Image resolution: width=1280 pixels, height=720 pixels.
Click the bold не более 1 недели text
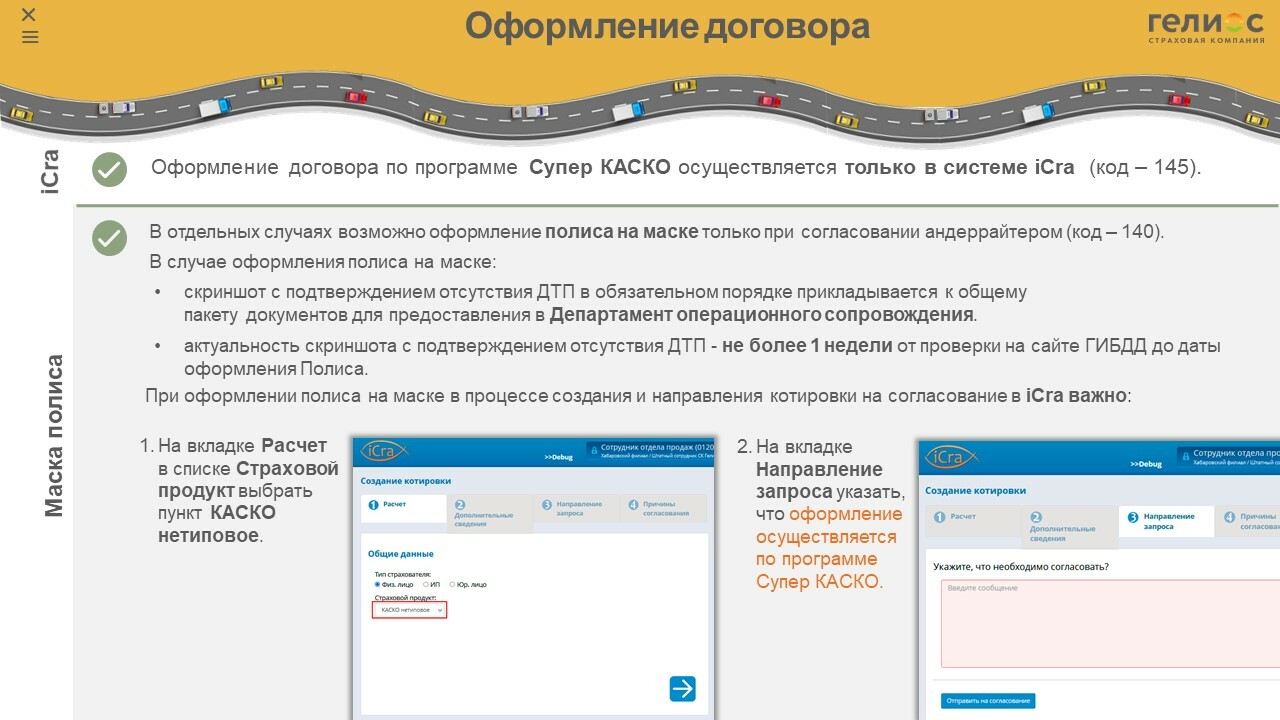coord(807,346)
